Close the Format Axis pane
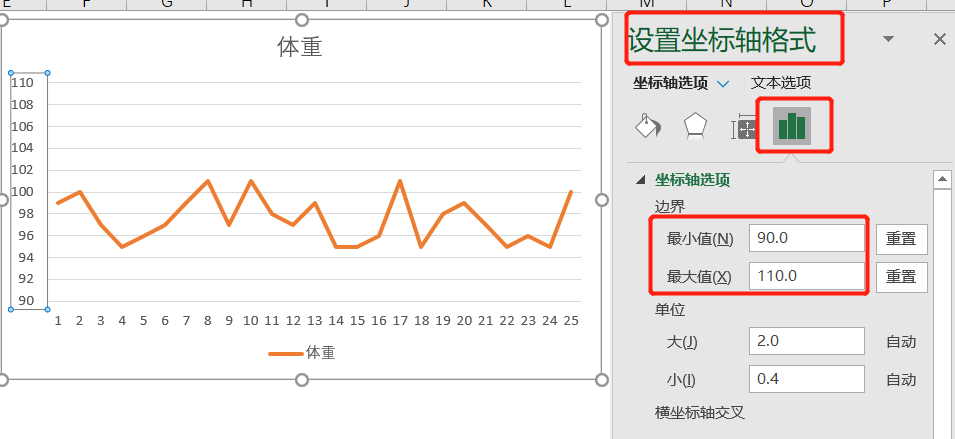 pyautogui.click(x=939, y=39)
